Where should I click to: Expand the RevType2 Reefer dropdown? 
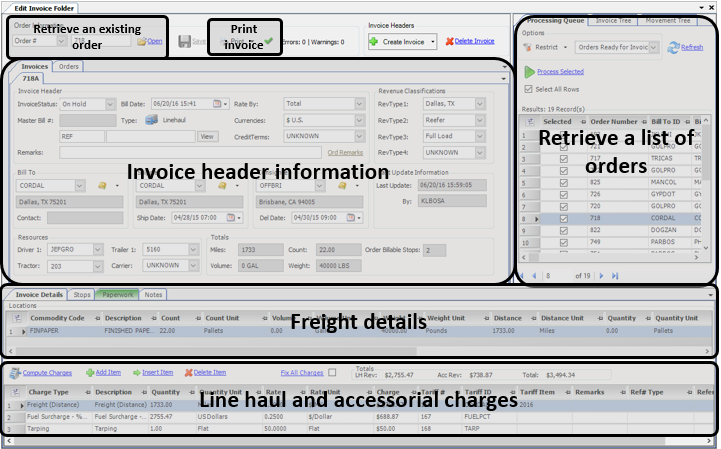[480, 120]
